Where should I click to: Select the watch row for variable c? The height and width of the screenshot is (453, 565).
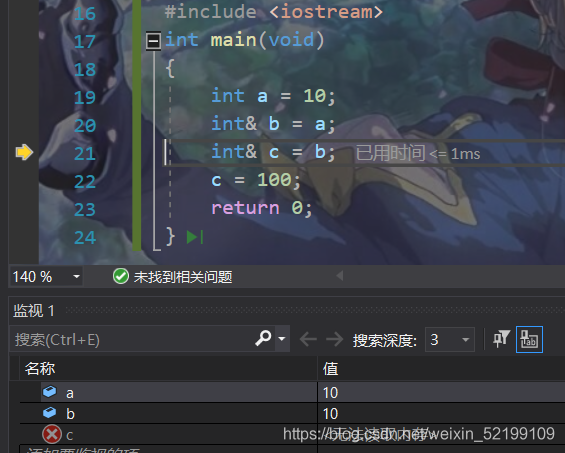coord(292,434)
